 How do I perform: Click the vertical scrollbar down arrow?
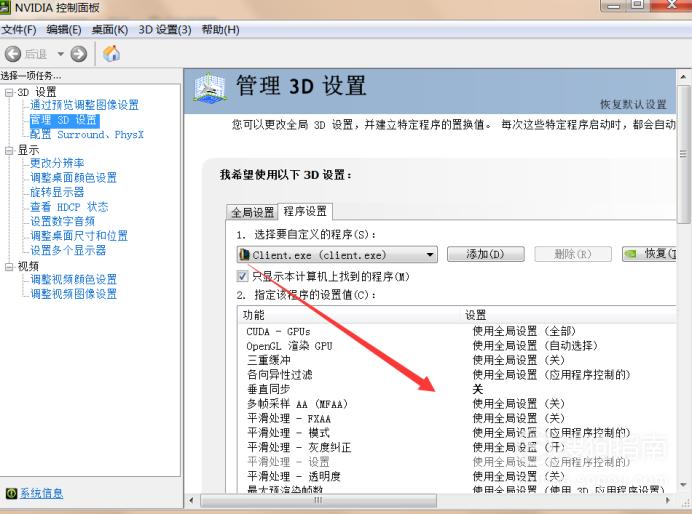(683, 486)
